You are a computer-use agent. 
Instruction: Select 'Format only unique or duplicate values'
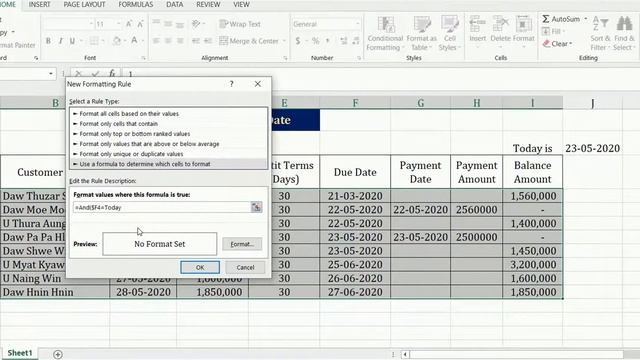coord(169,154)
